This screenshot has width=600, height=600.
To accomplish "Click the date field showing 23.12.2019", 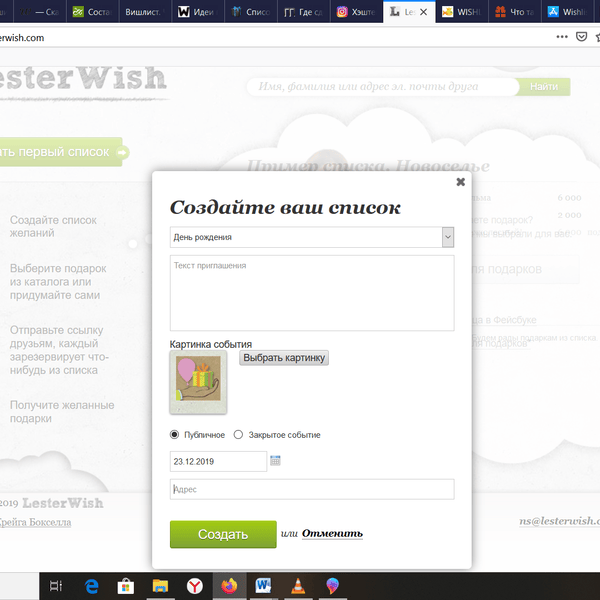I will point(218,461).
